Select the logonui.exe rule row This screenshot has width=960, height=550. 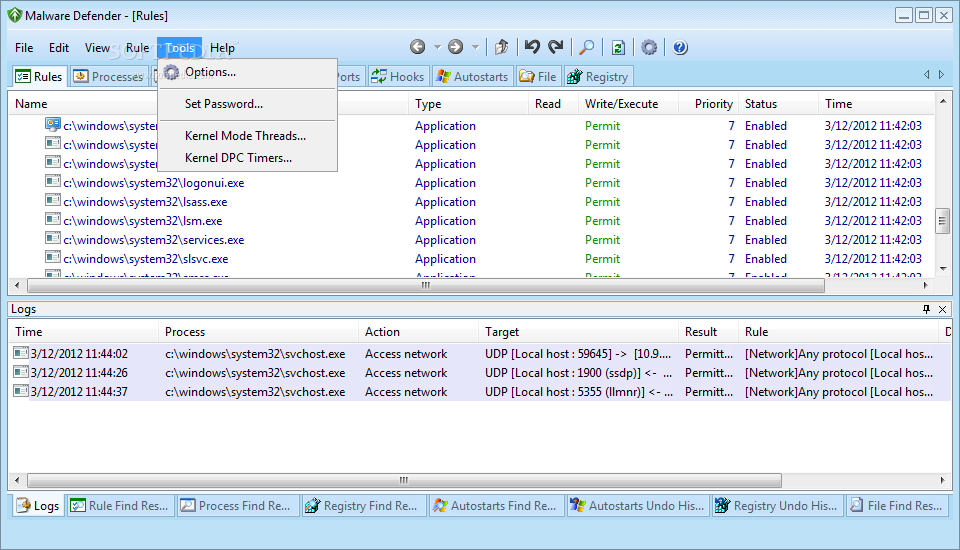point(470,183)
